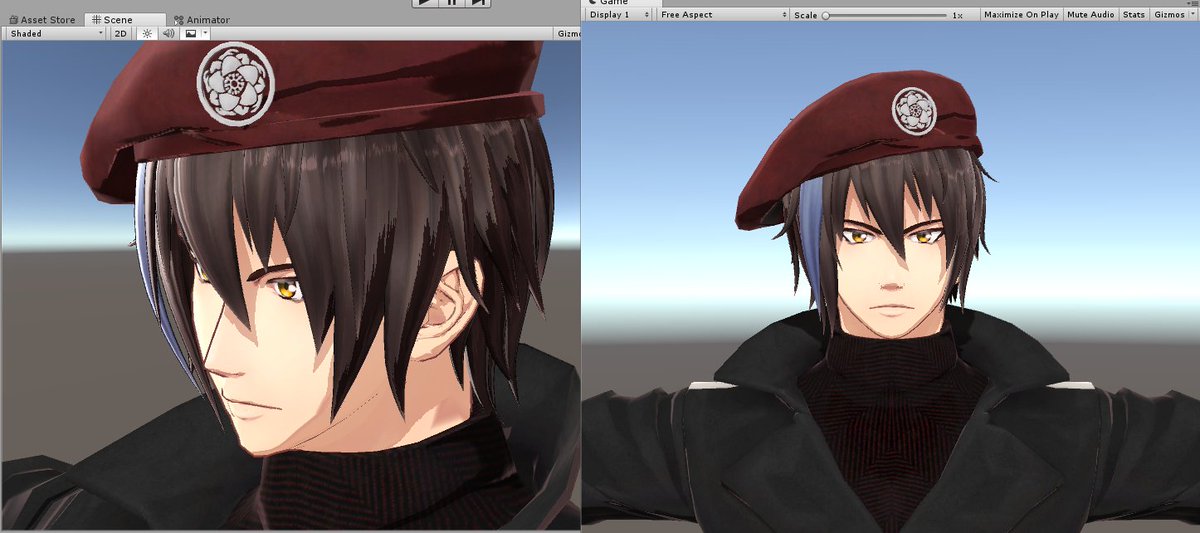Viewport: 1200px width, 533px height.
Task: Click the Step frame button
Action: pyautogui.click(x=479, y=3)
